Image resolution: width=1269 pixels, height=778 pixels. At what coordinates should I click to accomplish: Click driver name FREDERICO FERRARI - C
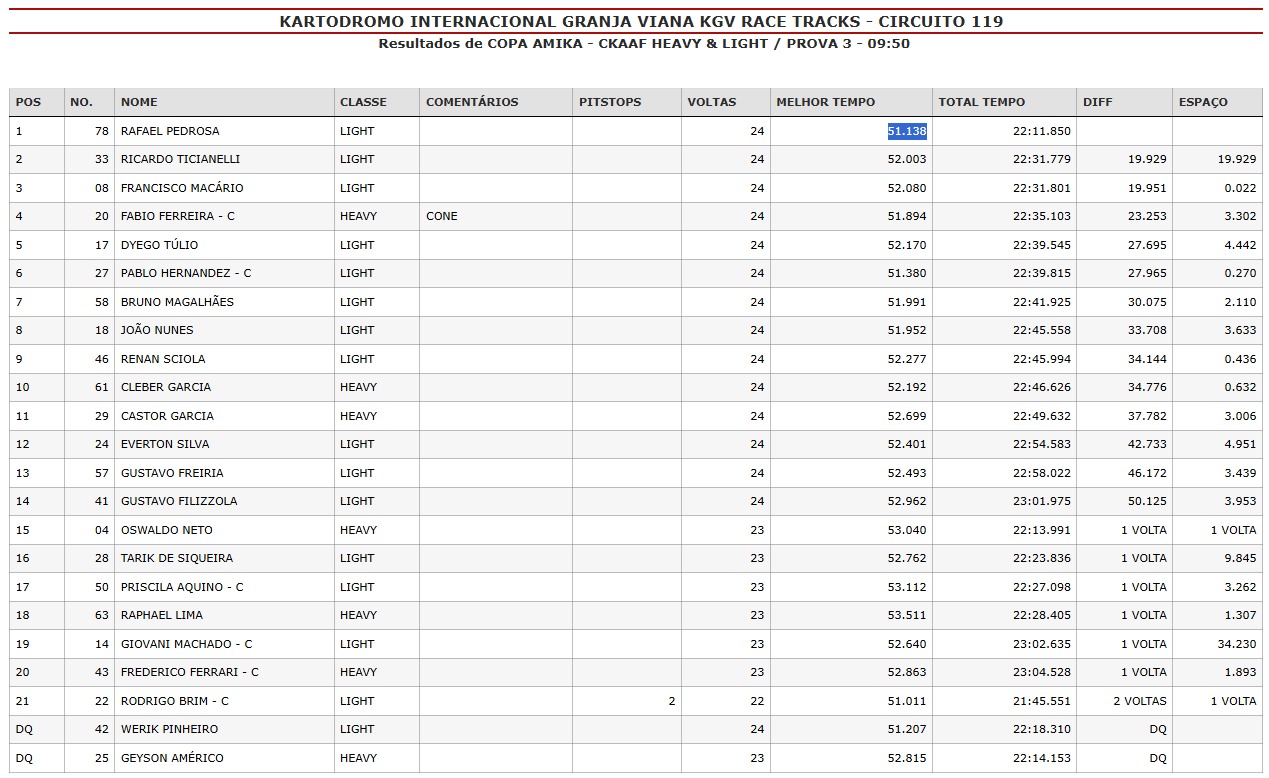point(190,672)
